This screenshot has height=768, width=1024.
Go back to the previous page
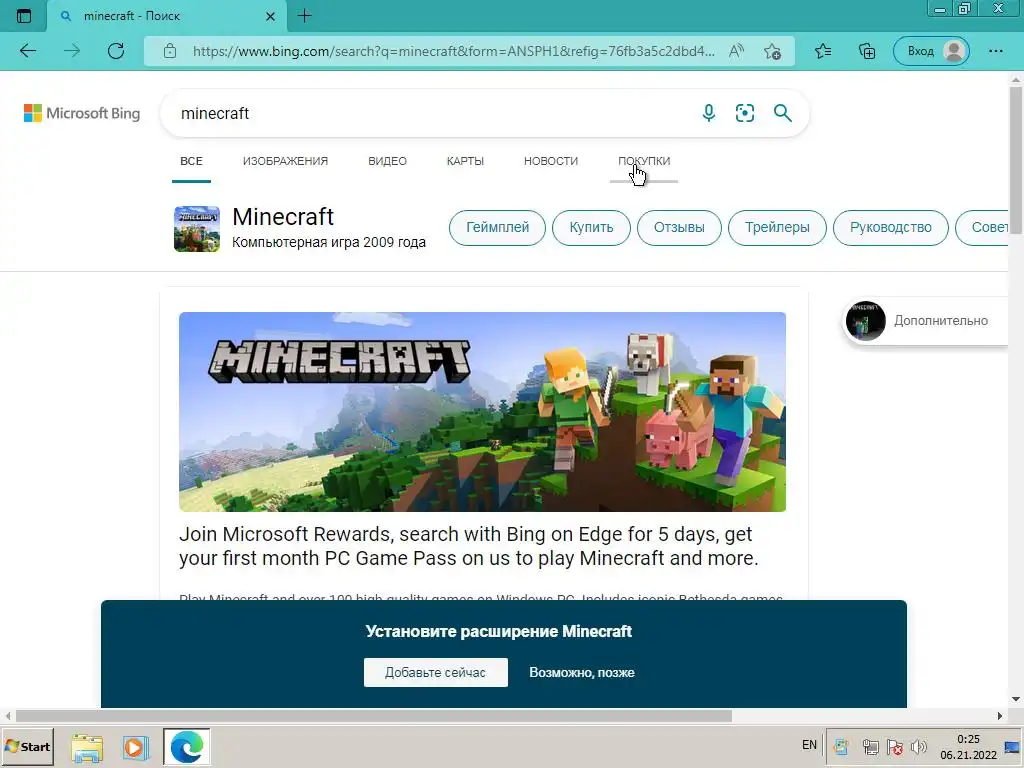(x=27, y=51)
